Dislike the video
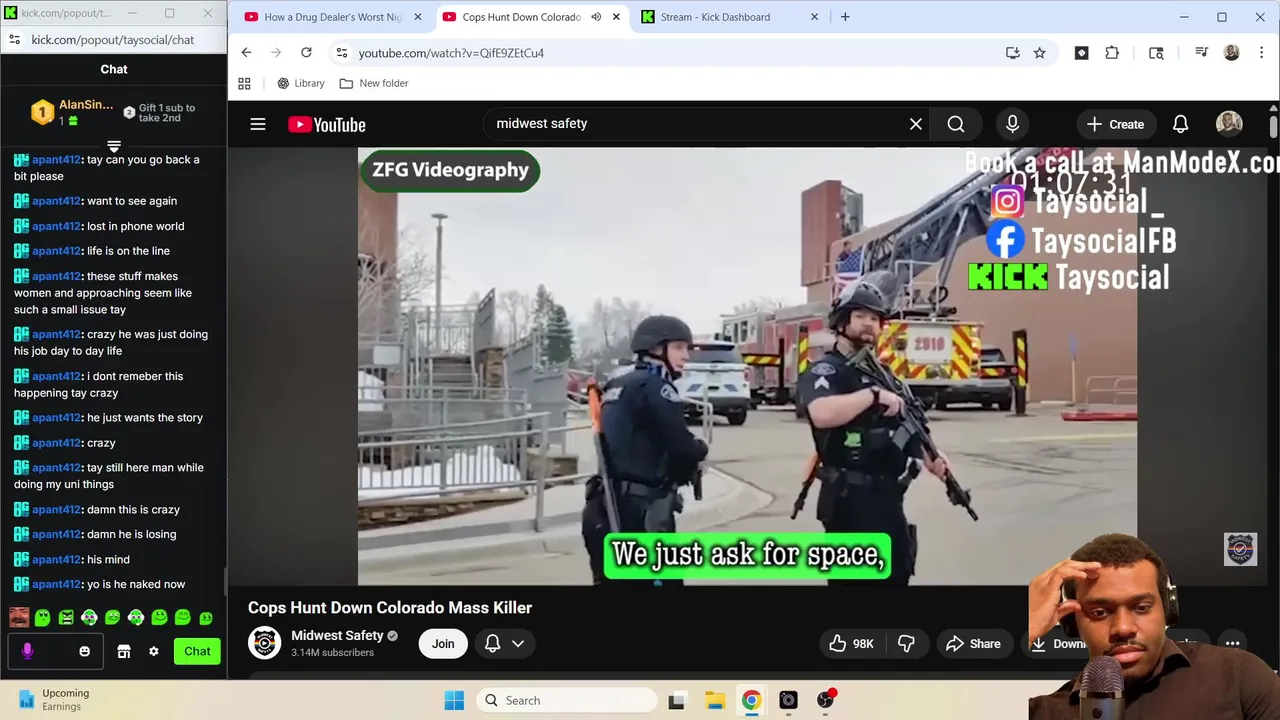This screenshot has width=1280, height=720. (906, 644)
